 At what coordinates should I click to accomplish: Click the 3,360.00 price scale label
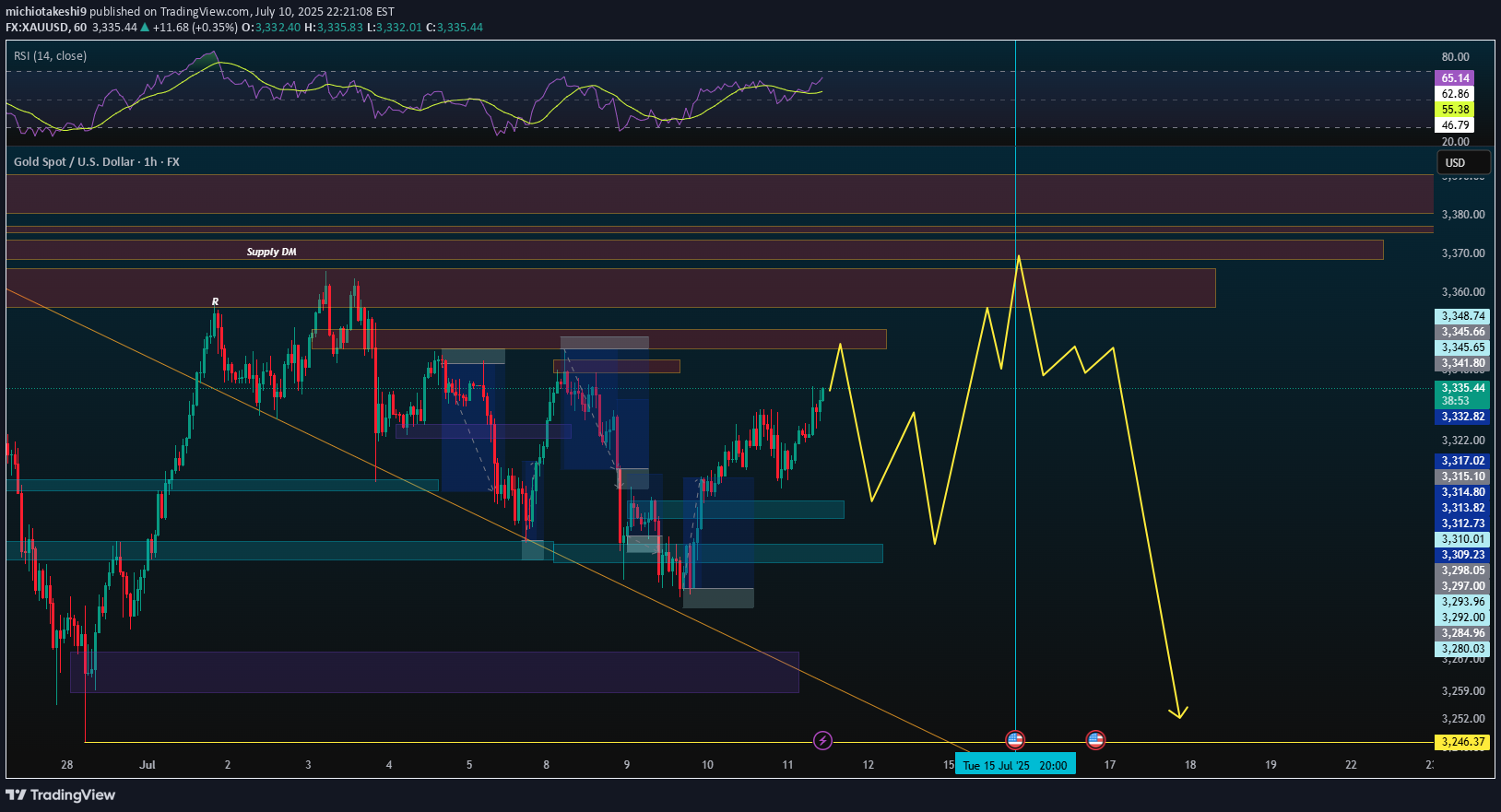(1463, 291)
